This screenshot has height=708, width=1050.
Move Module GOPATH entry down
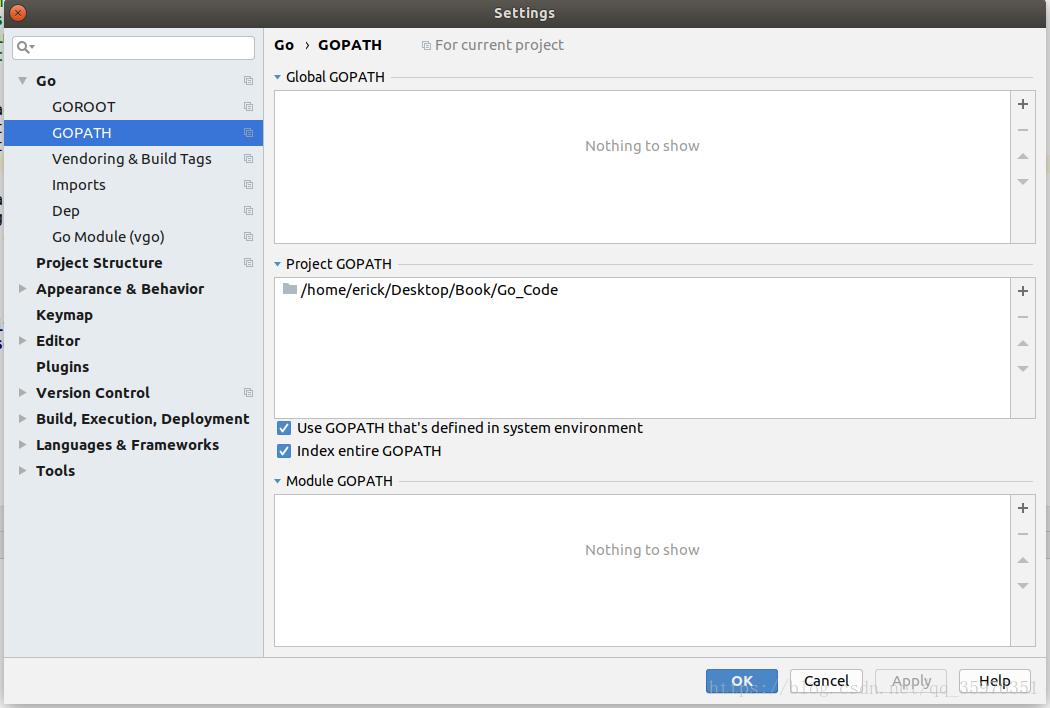click(1023, 586)
